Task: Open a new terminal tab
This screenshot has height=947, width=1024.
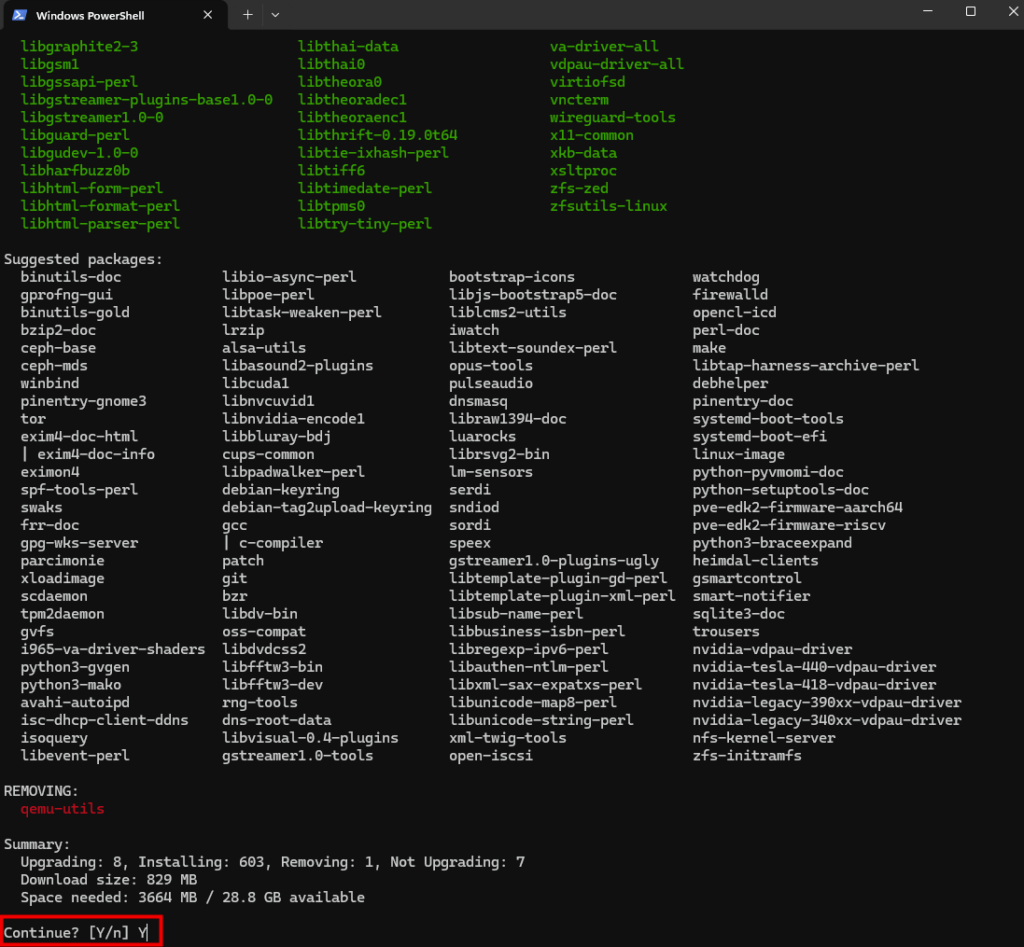Action: point(248,15)
